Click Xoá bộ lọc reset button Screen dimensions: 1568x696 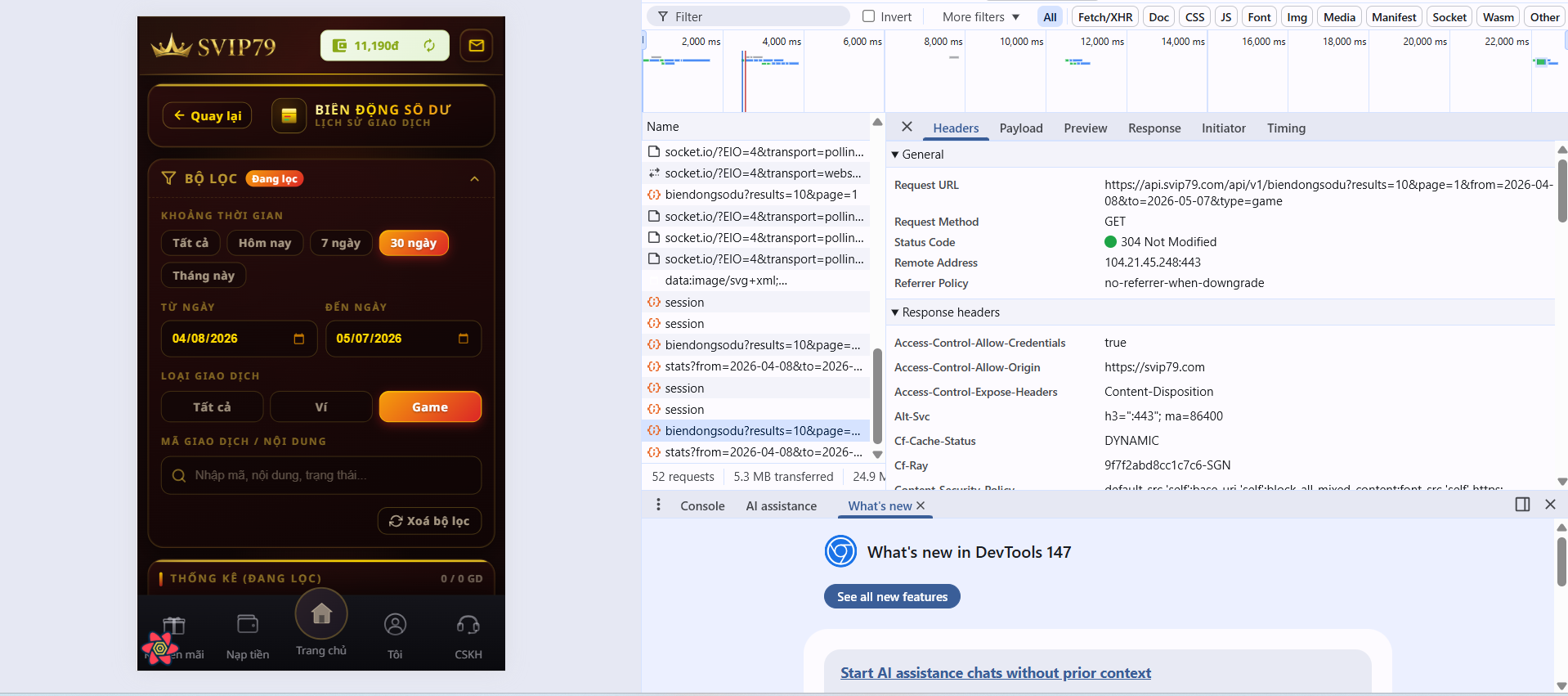click(x=429, y=521)
